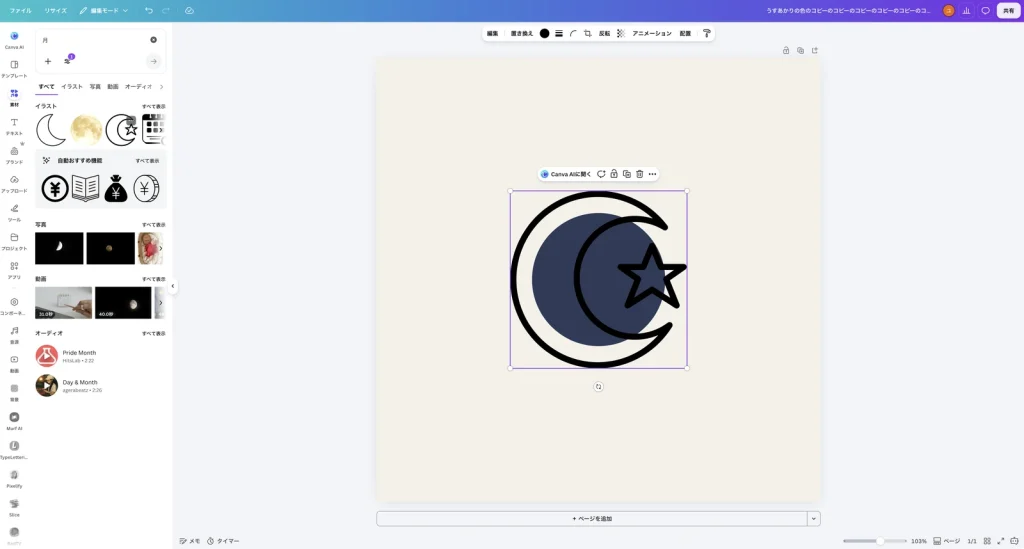Lock the selected element from floating toolbar
1024x549 pixels.
pos(614,174)
